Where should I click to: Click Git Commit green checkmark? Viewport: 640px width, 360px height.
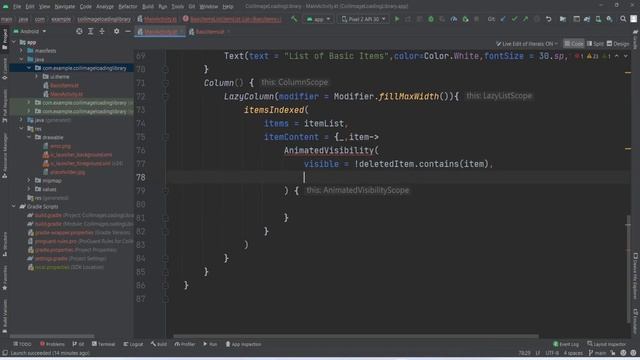[x=514, y=19]
